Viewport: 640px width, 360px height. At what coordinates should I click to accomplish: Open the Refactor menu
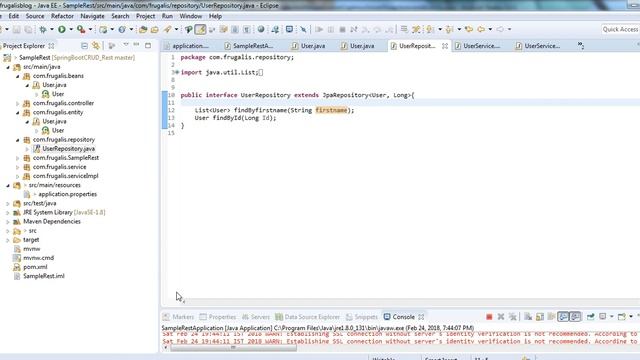[x=62, y=16]
